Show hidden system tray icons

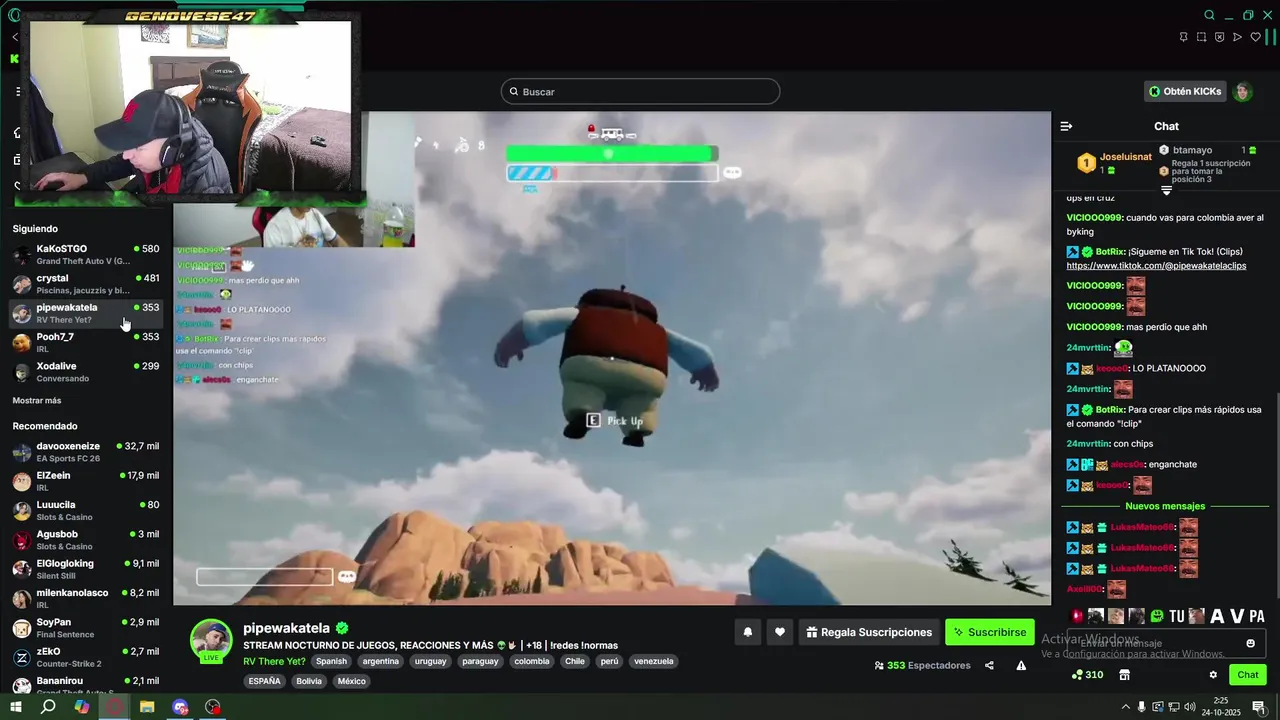point(1125,707)
